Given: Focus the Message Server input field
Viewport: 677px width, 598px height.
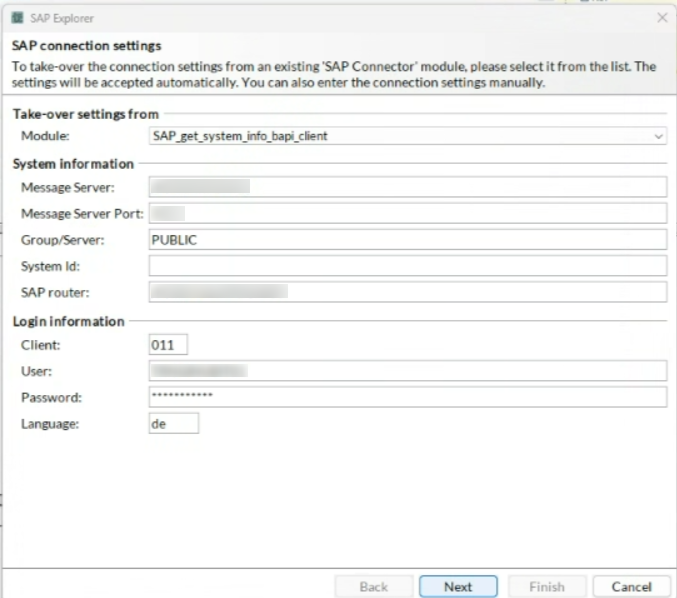Looking at the screenshot, I should point(407,187).
